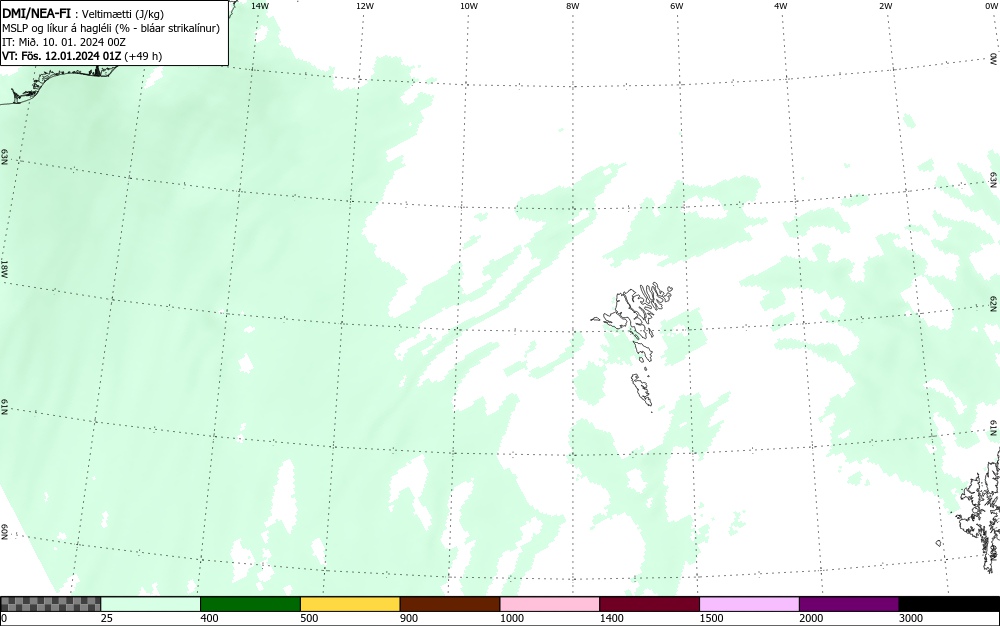This screenshot has width=1000, height=626.
Task: Click the 8W longitude label
Action: pyautogui.click(x=573, y=6)
